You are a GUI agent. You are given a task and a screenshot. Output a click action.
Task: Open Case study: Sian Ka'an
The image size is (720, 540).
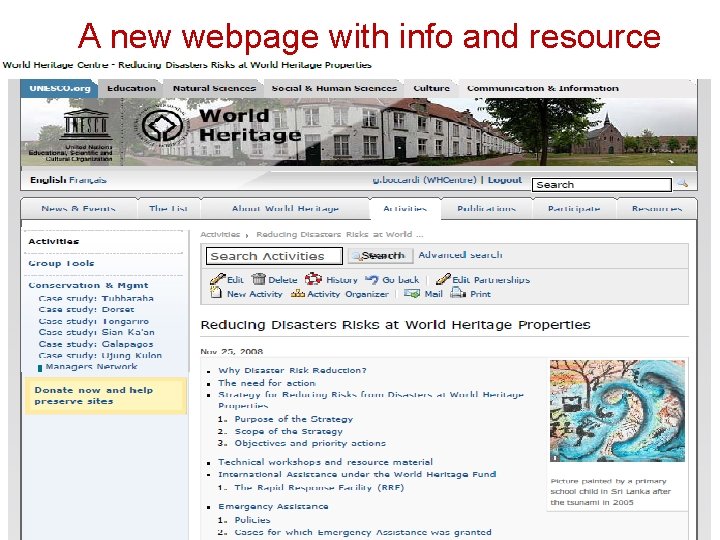tap(96, 332)
